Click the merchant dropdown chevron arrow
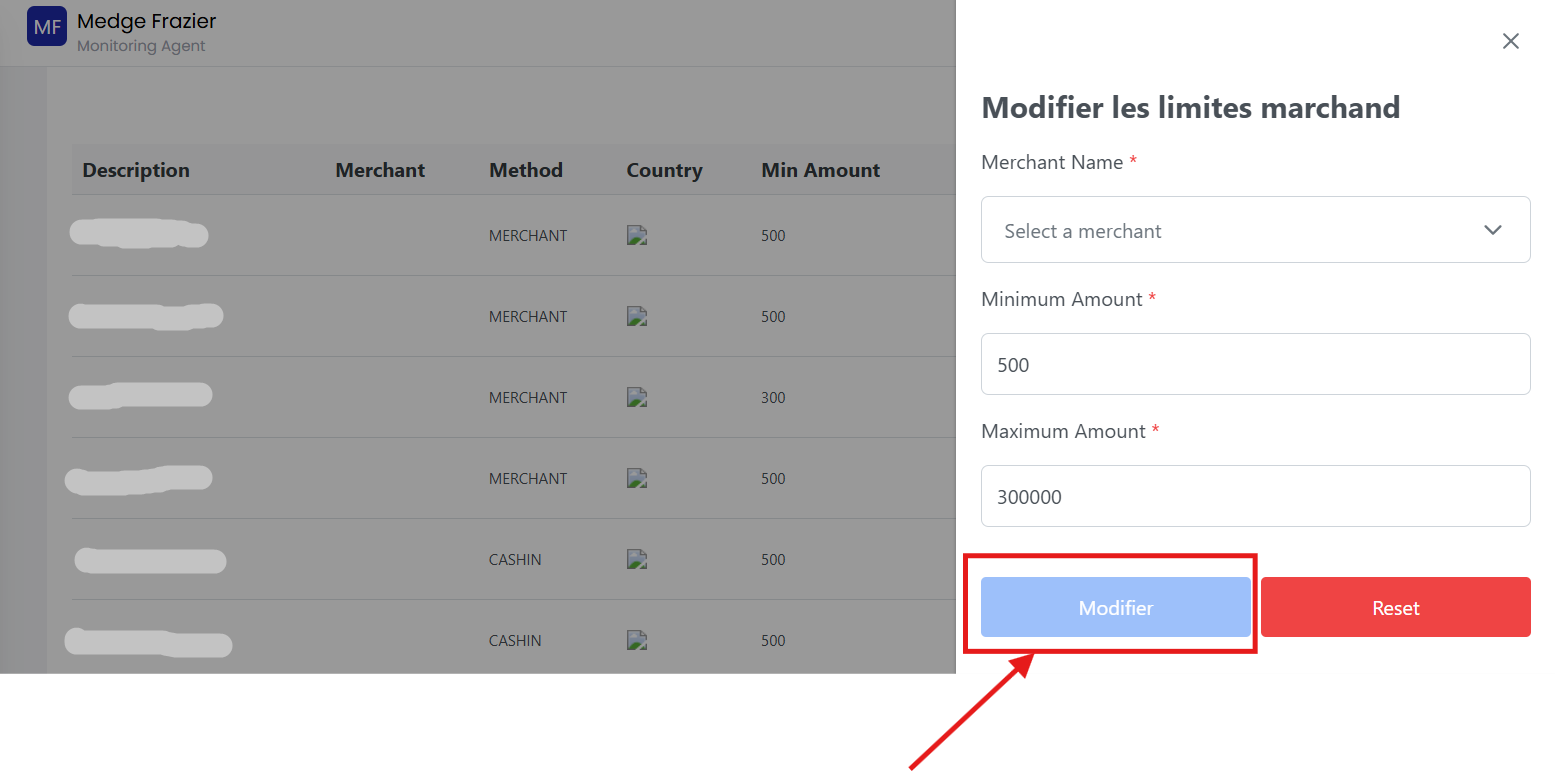The height and width of the screenshot is (771, 1555). pos(1493,229)
